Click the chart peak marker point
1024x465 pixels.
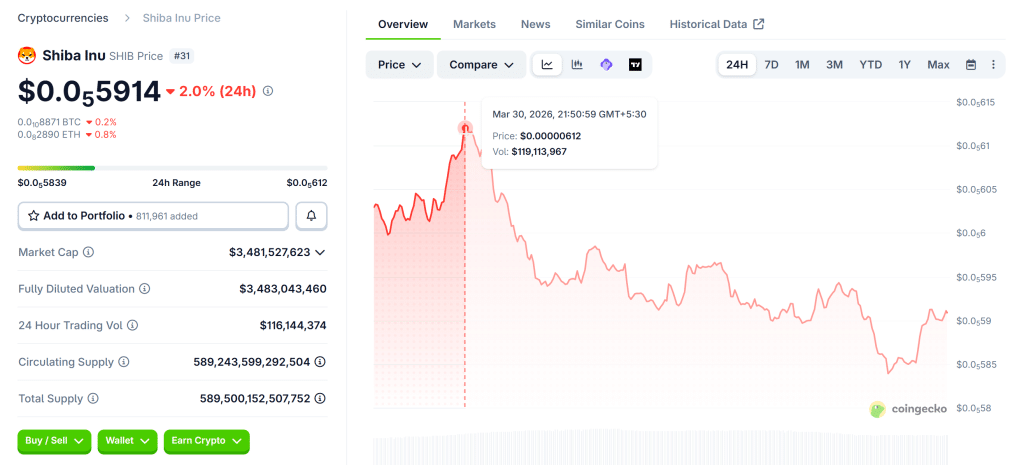(x=465, y=128)
